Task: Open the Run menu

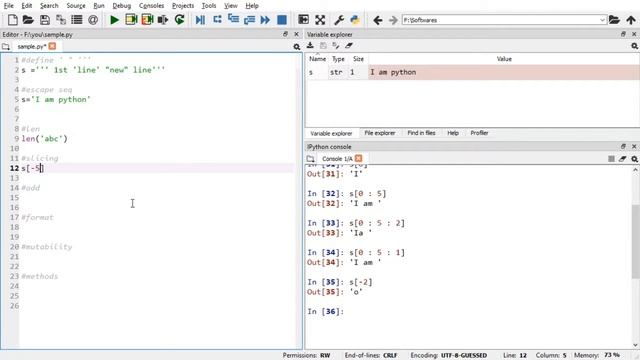Action: (x=99, y=6)
